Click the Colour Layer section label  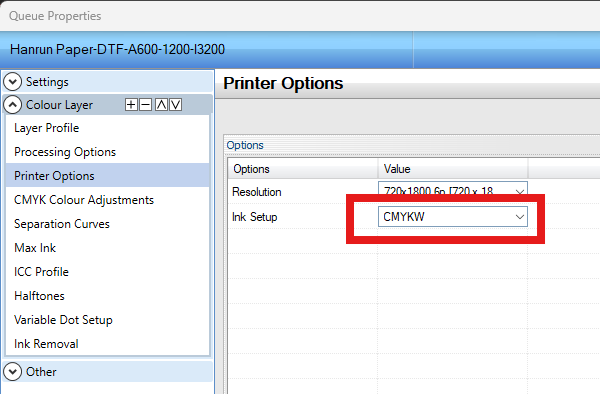coord(59,105)
